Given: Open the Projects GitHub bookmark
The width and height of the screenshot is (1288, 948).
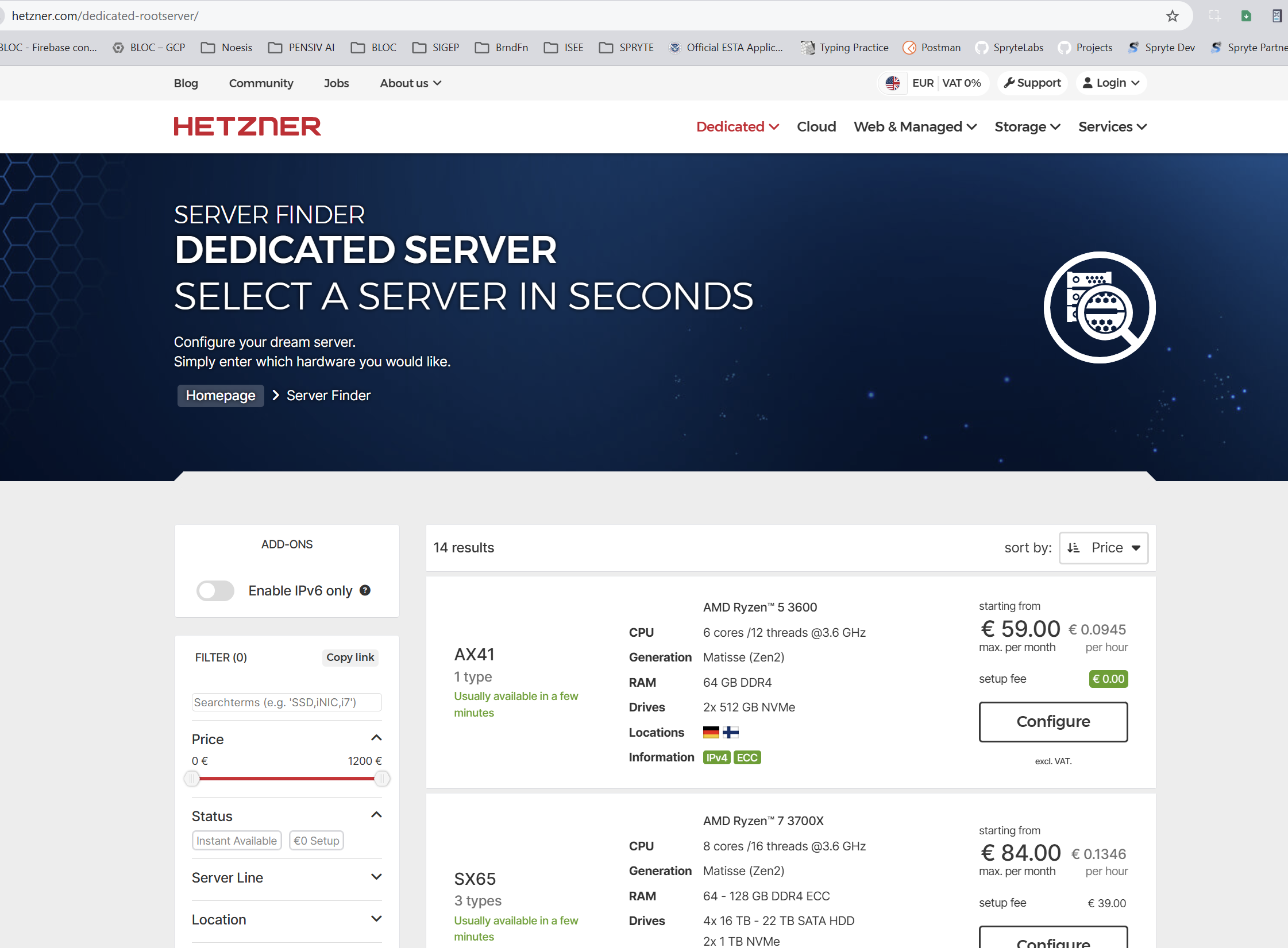Looking at the screenshot, I should coord(1085,48).
